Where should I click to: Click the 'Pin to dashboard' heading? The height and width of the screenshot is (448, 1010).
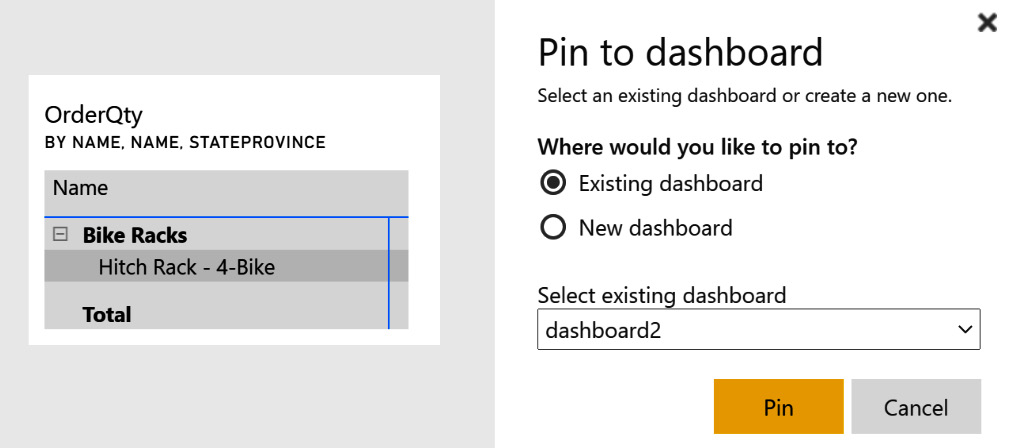680,52
